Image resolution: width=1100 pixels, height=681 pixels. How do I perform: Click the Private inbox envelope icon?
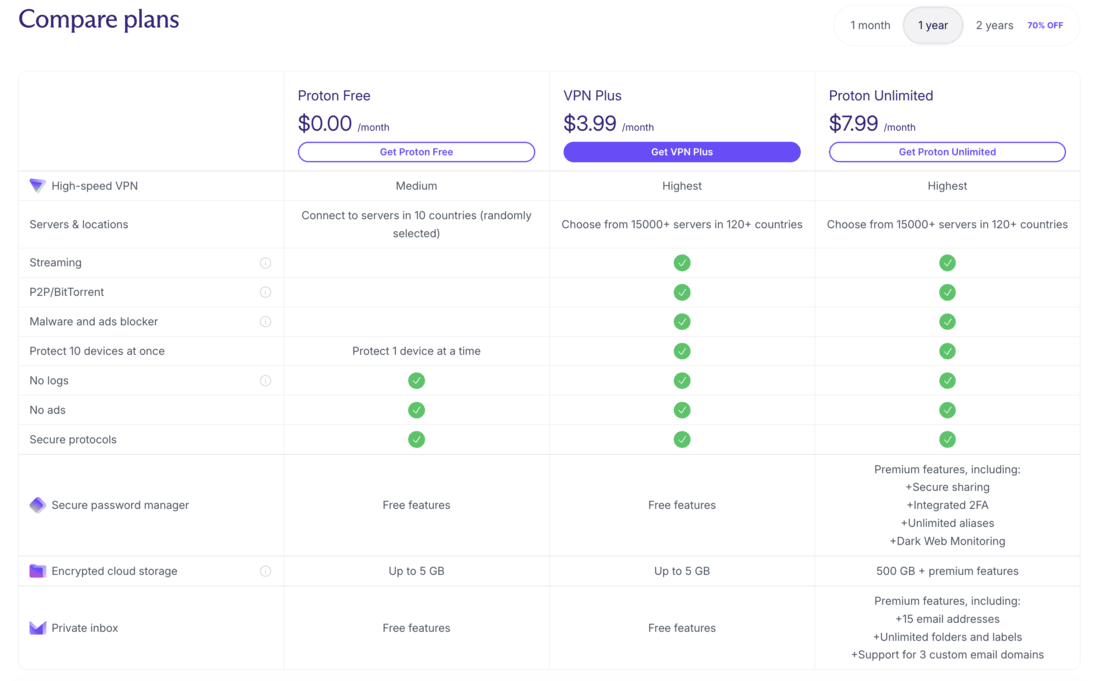(37, 628)
